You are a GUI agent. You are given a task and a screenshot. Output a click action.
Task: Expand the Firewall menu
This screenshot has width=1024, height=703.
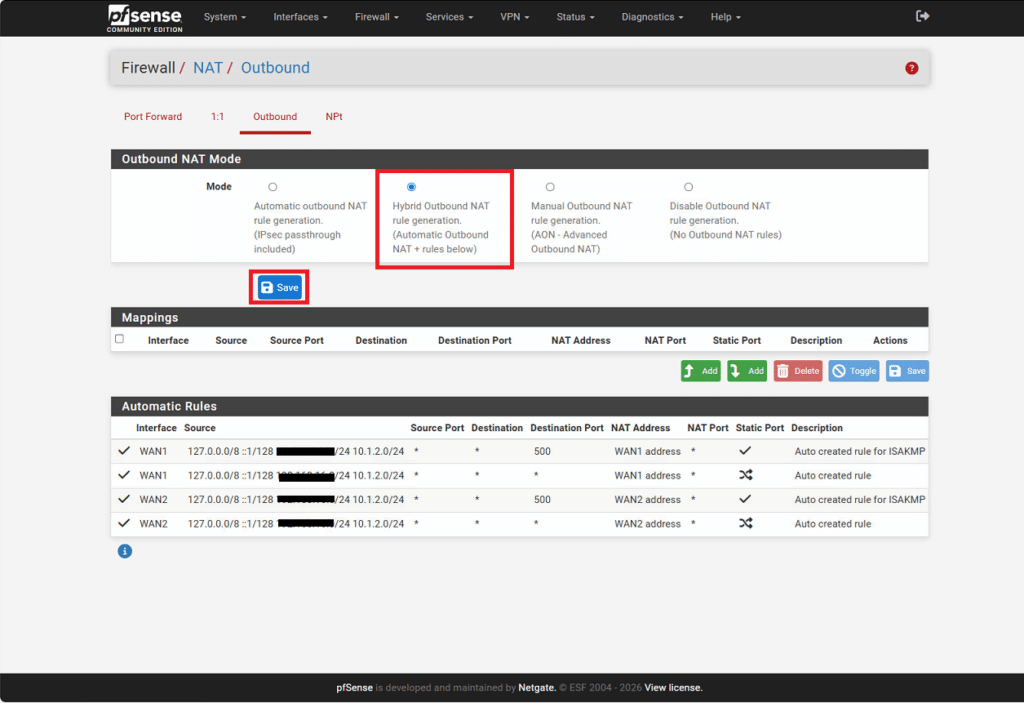[376, 17]
